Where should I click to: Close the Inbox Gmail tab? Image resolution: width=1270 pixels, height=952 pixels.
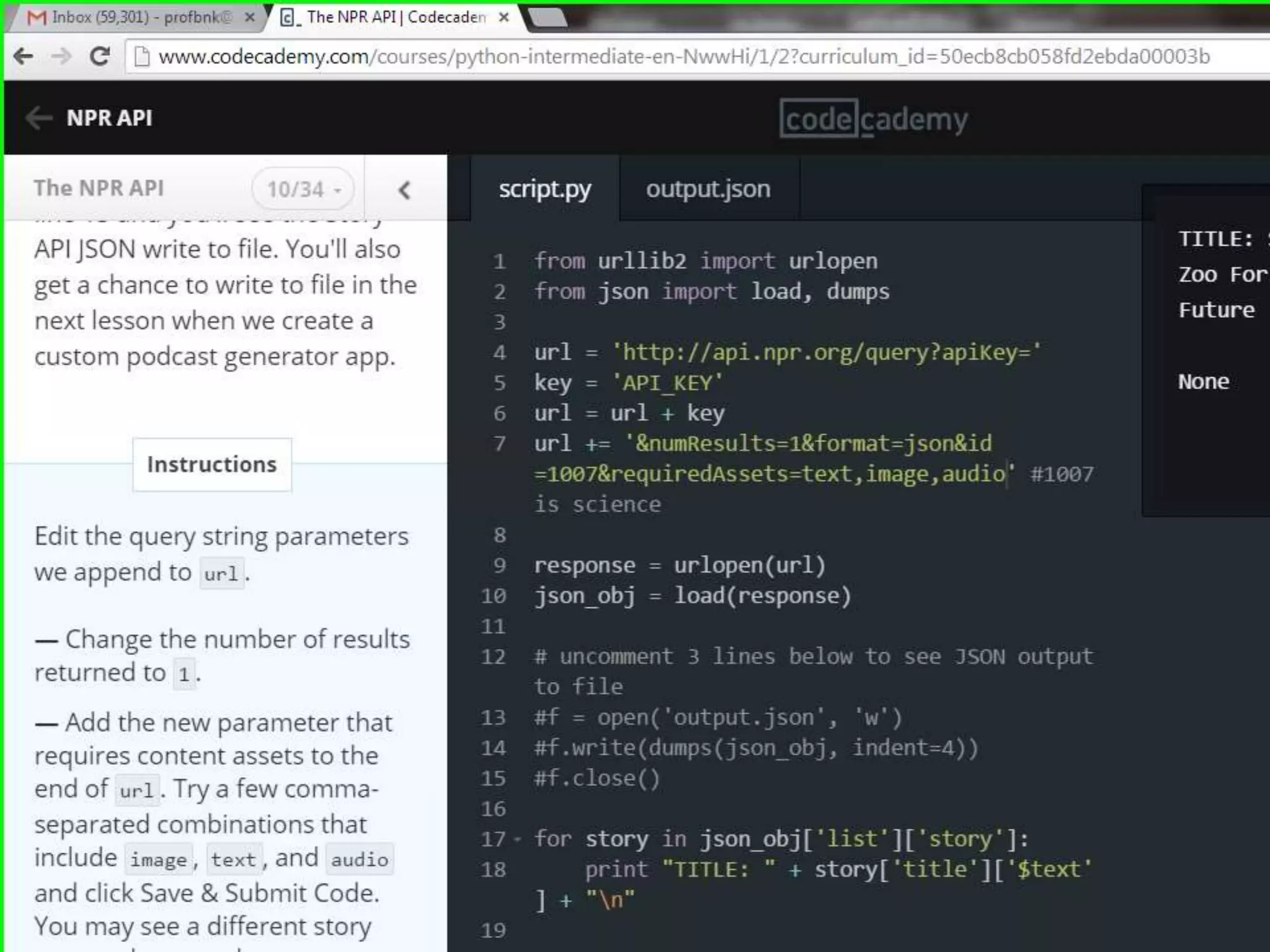point(249,17)
